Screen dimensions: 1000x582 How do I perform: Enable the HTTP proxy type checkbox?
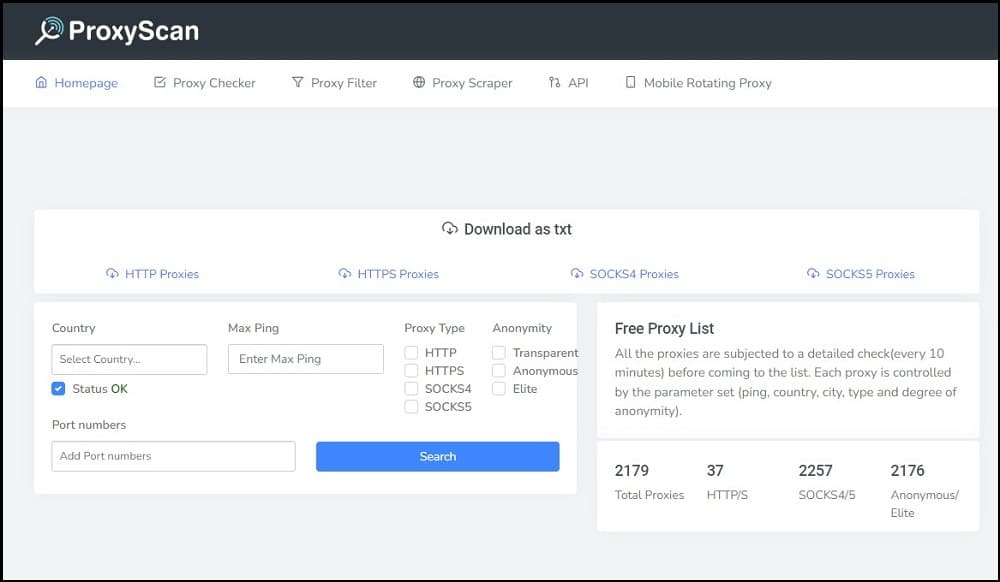[x=411, y=353]
